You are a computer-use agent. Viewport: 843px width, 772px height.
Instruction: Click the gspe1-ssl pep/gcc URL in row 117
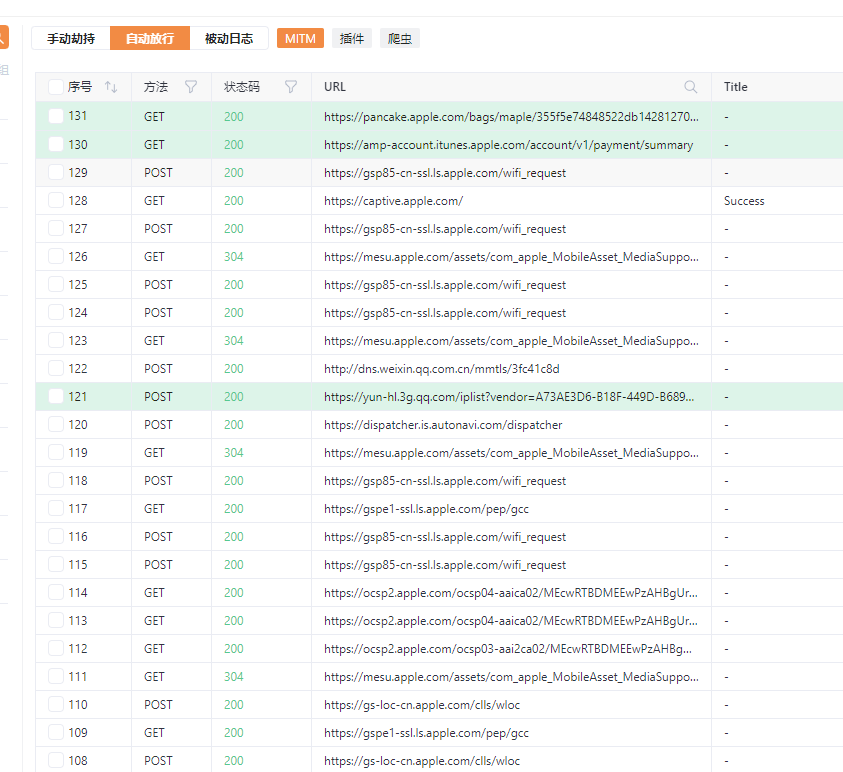pos(426,509)
